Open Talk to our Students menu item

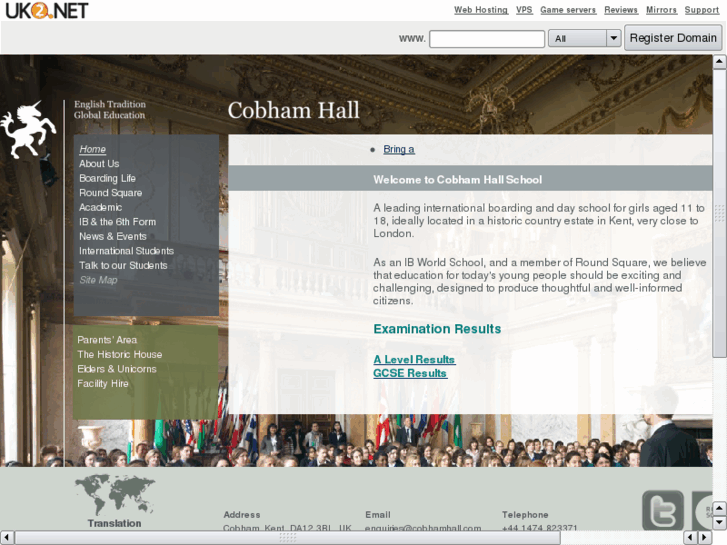click(123, 265)
